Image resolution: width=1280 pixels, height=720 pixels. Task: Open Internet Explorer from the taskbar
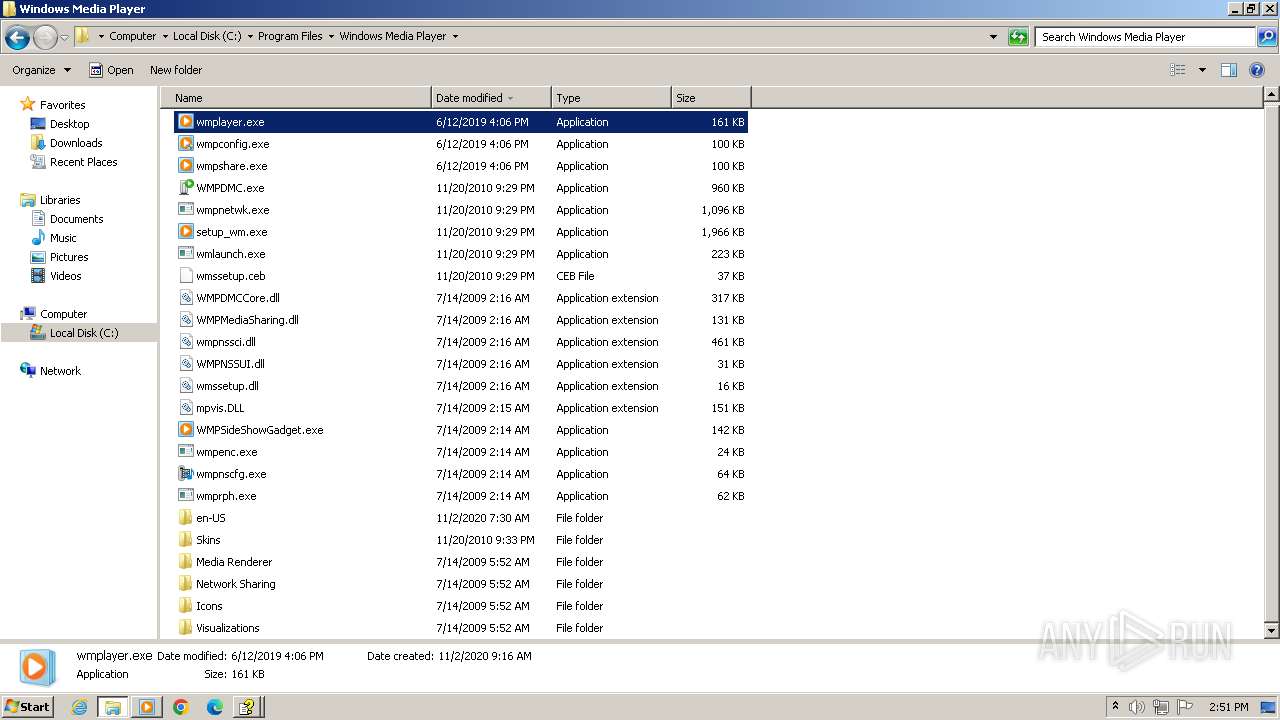80,707
